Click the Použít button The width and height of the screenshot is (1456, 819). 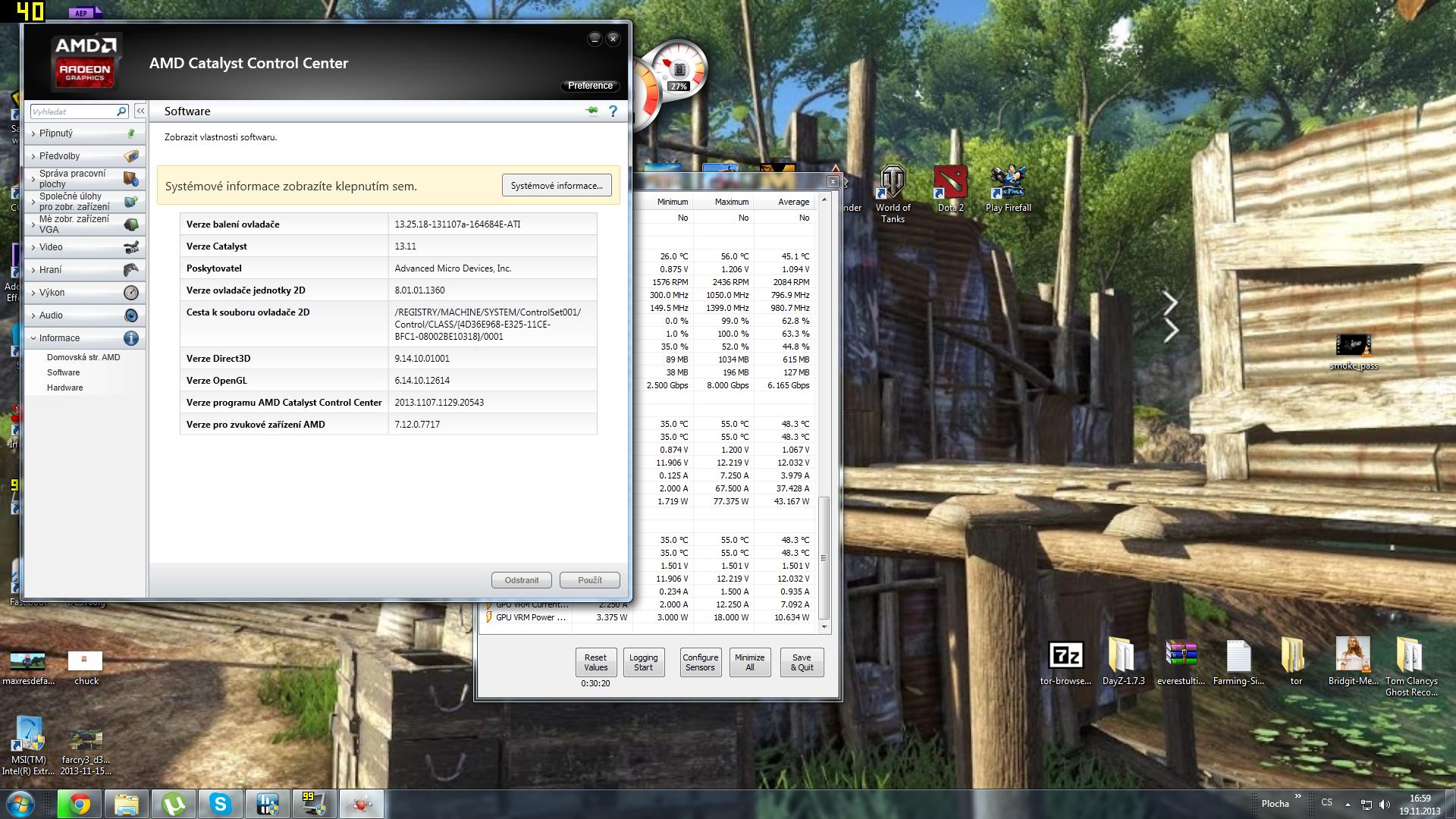(590, 580)
